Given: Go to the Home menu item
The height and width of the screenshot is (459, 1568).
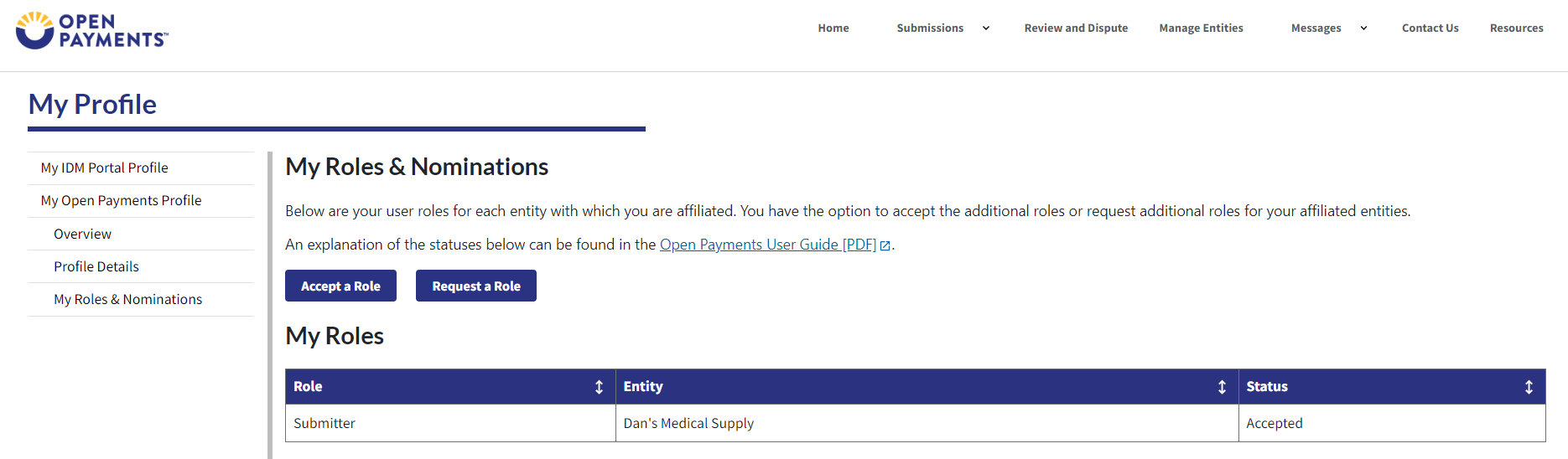Looking at the screenshot, I should coord(833,28).
